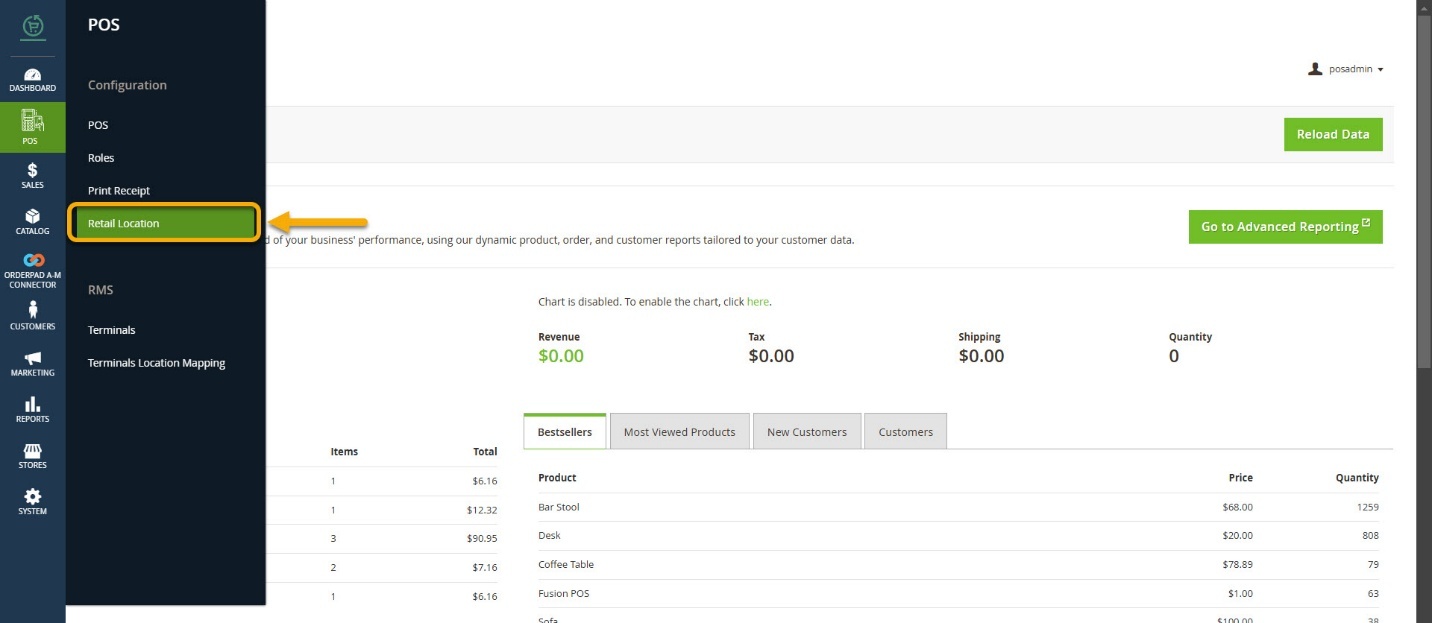This screenshot has height=623, width=1432.
Task: Open the posadmin account dropdown arrow
Action: 1380,70
